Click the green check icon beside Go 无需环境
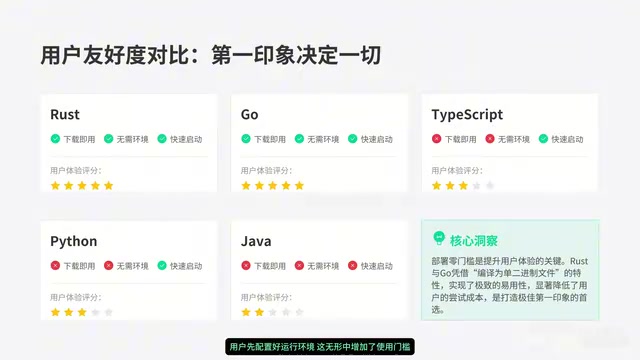 pyautogui.click(x=299, y=139)
